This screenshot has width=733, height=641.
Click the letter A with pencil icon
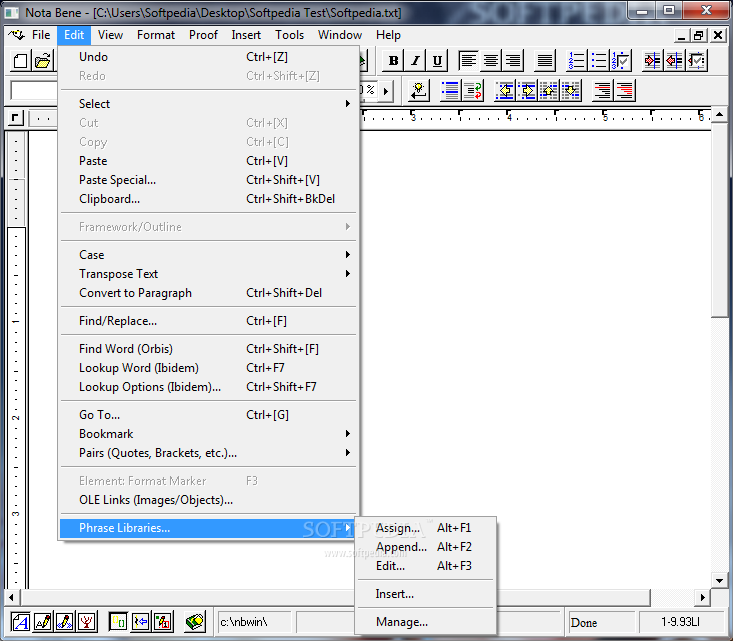(x=43, y=622)
